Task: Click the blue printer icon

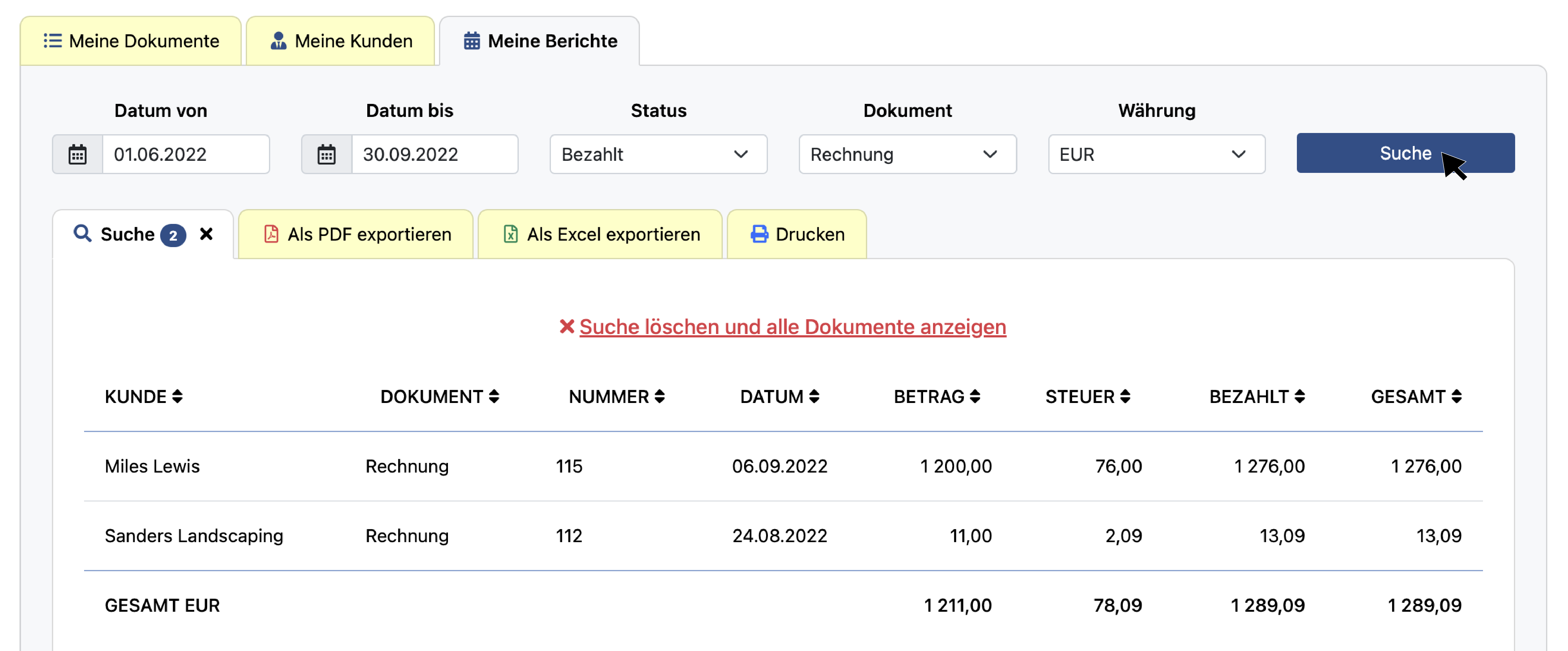Action: [759, 234]
